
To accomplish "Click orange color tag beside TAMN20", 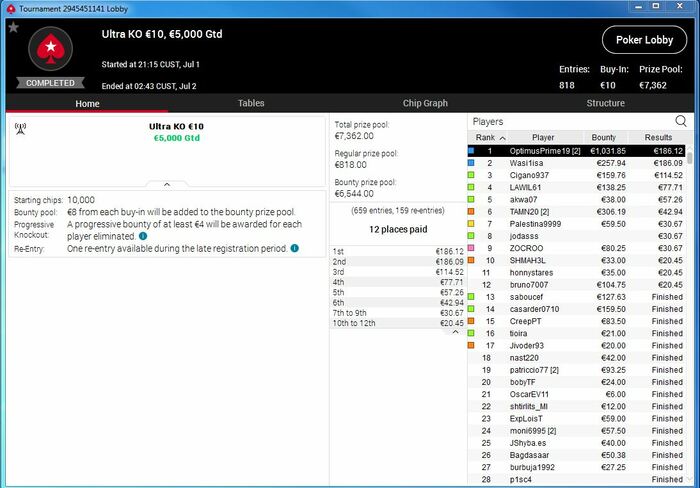I will 471,212.
